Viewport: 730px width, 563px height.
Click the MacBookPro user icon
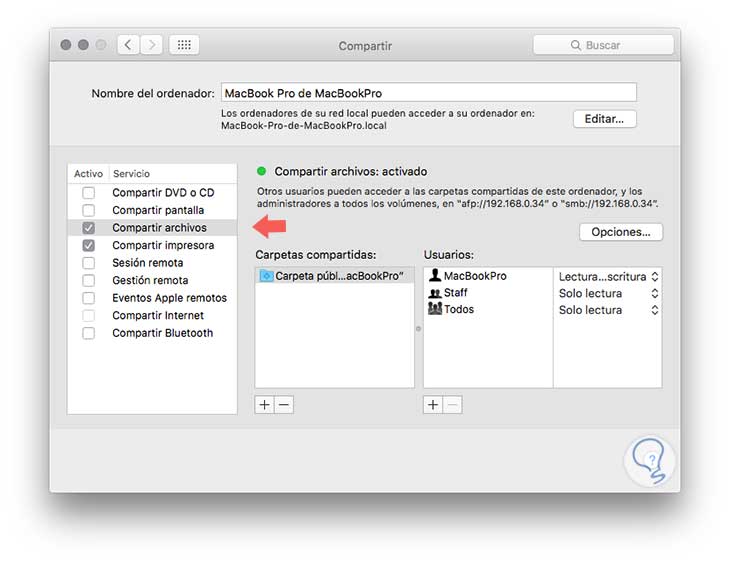[x=435, y=275]
